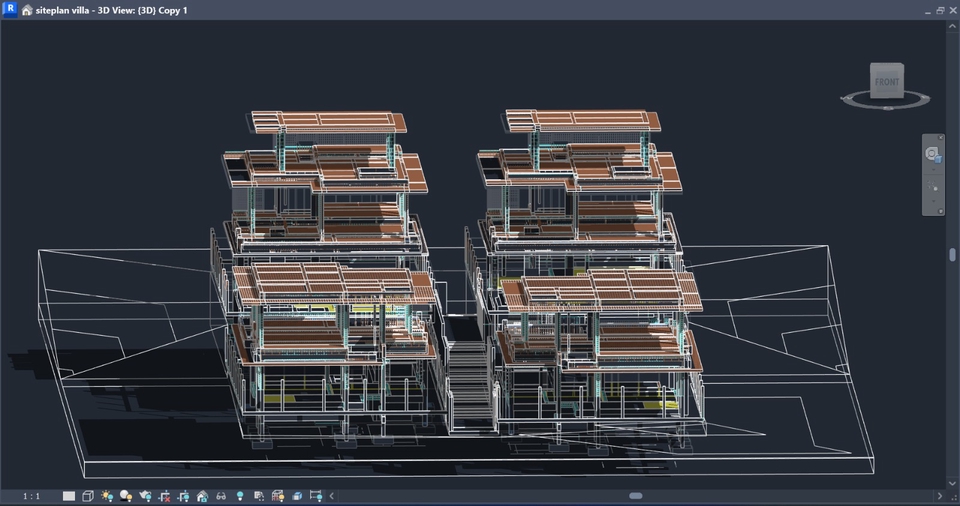Click the 3D view house icon in title bar
960x506 pixels.
(26, 10)
